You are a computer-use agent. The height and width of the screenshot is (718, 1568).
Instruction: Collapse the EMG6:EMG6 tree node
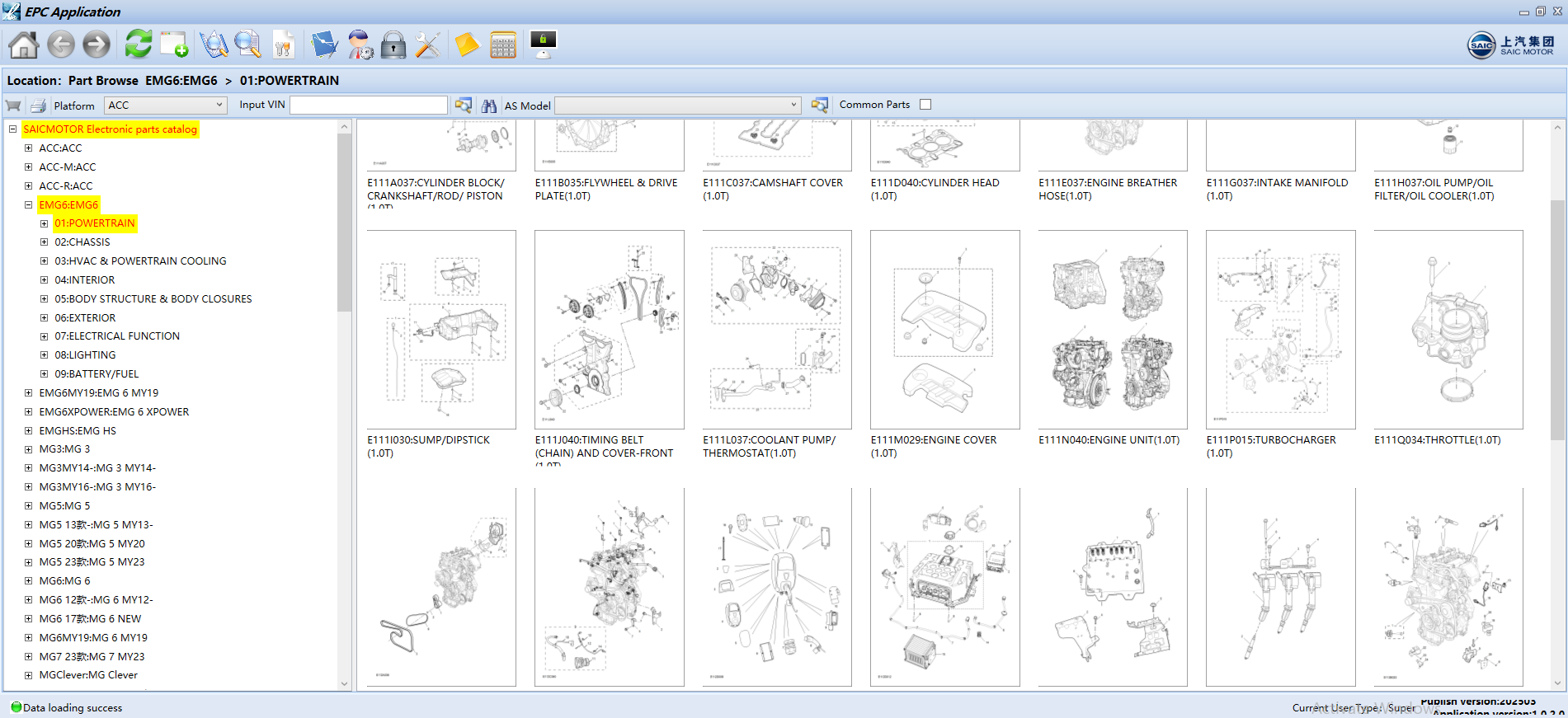(x=28, y=205)
